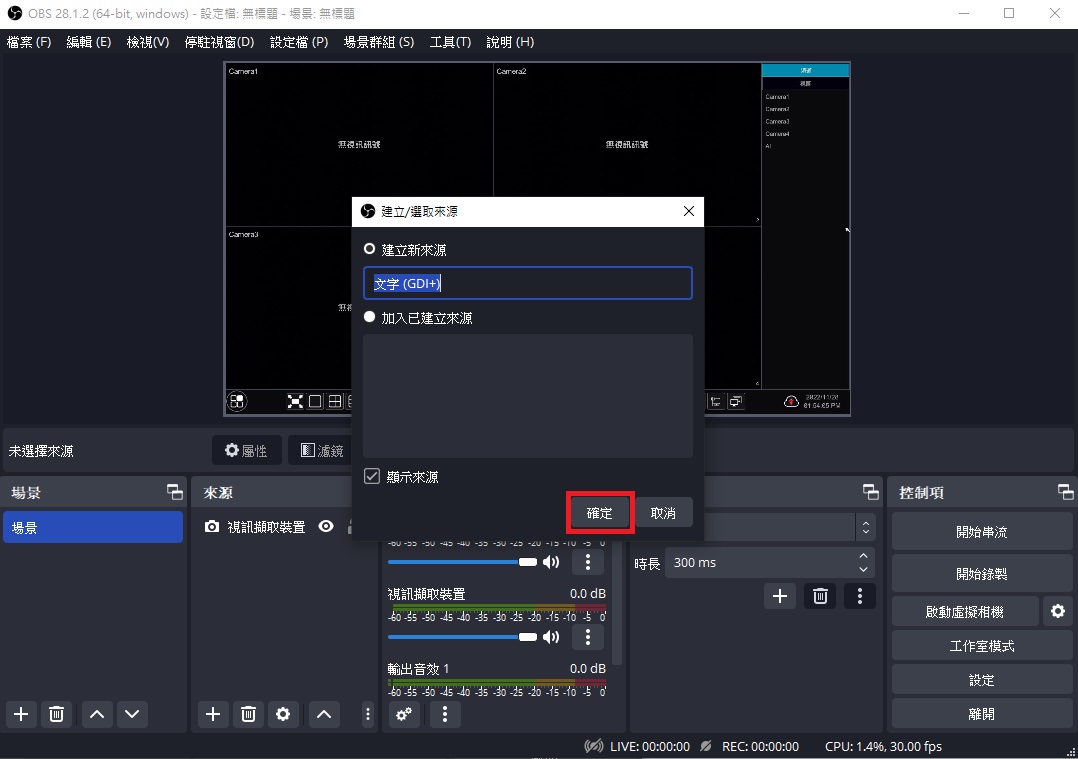Open the 場景群組 (S) menu
This screenshot has height=759, width=1078.
379,42
